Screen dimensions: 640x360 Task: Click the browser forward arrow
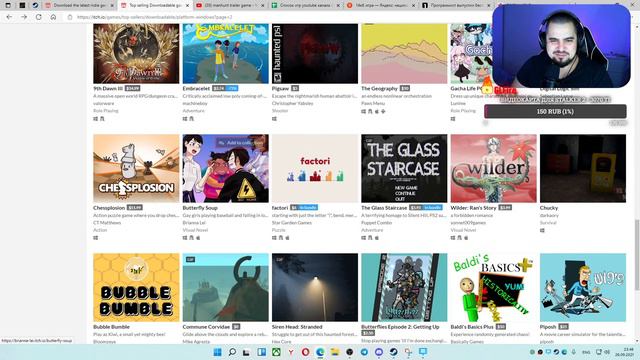[x=24, y=17]
